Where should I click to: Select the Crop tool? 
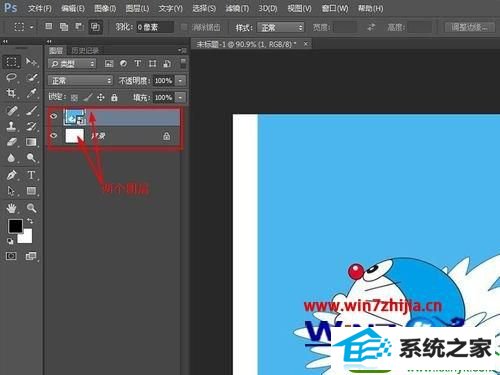click(x=12, y=93)
